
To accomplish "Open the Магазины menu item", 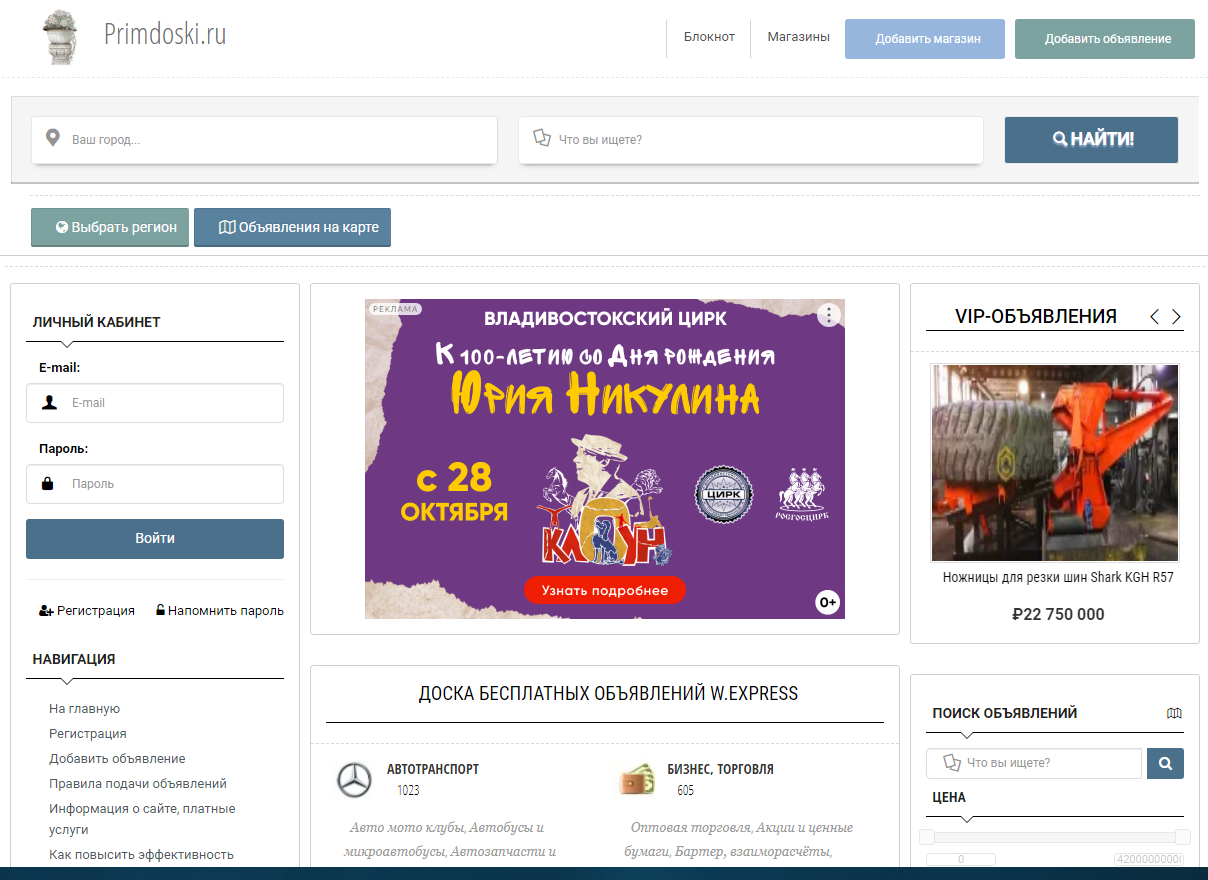I will (x=798, y=37).
